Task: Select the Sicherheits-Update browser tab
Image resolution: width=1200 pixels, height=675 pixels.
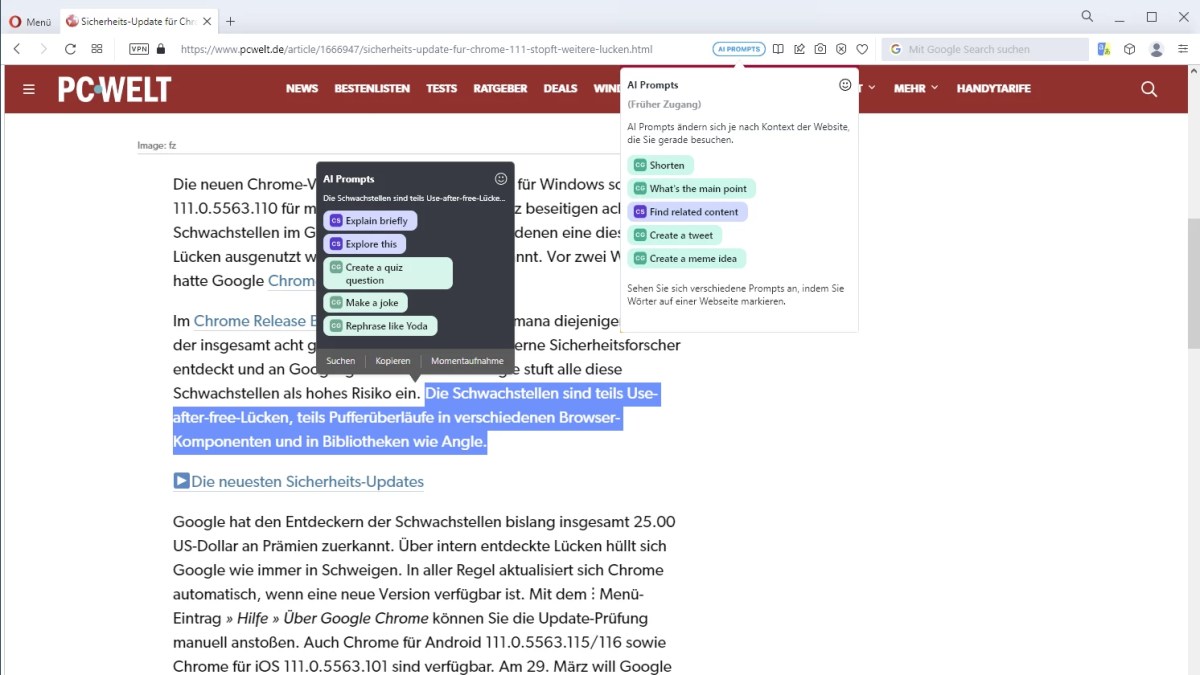Action: (137, 21)
